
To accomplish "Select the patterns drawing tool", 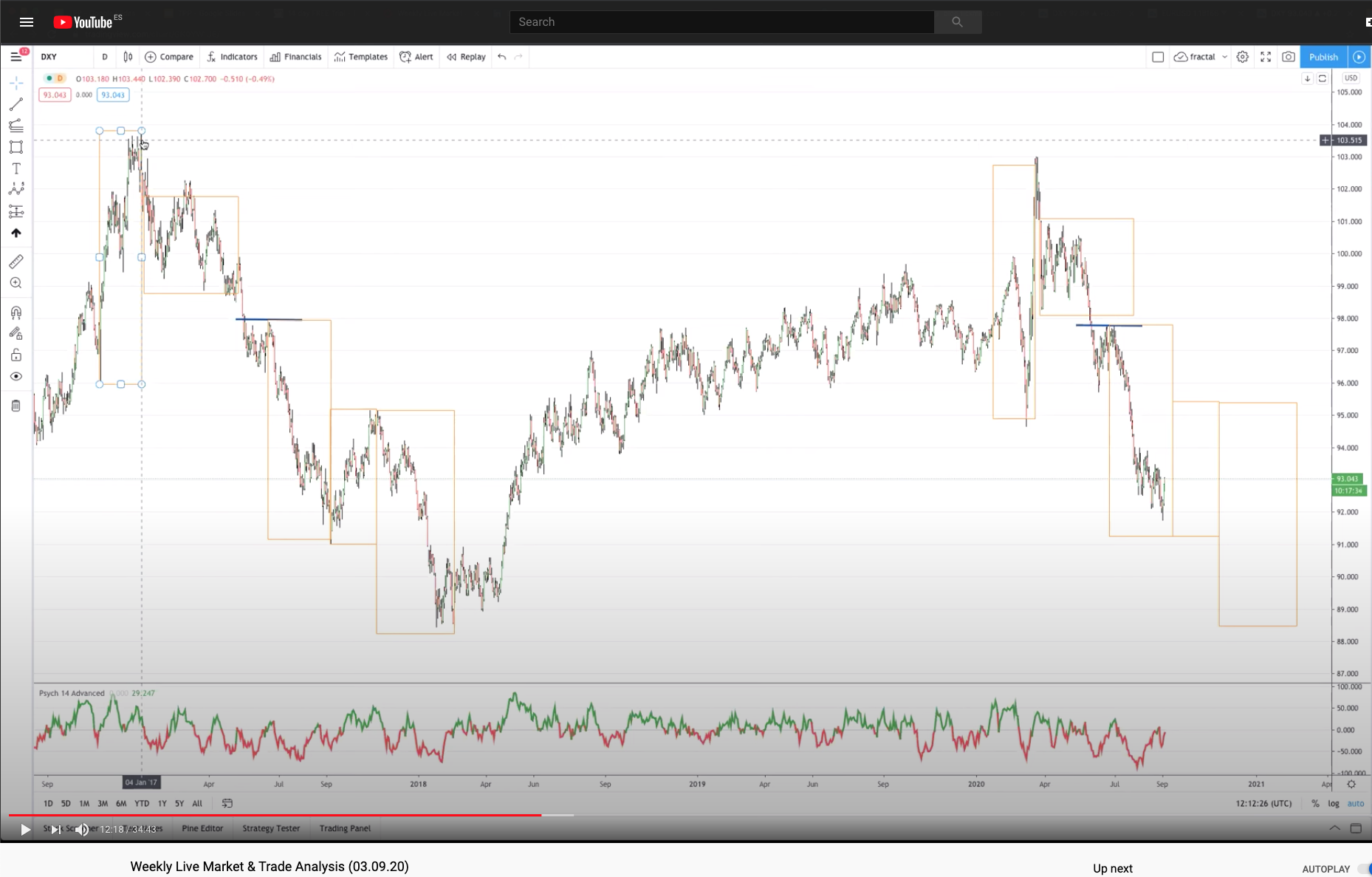I will coord(16,190).
